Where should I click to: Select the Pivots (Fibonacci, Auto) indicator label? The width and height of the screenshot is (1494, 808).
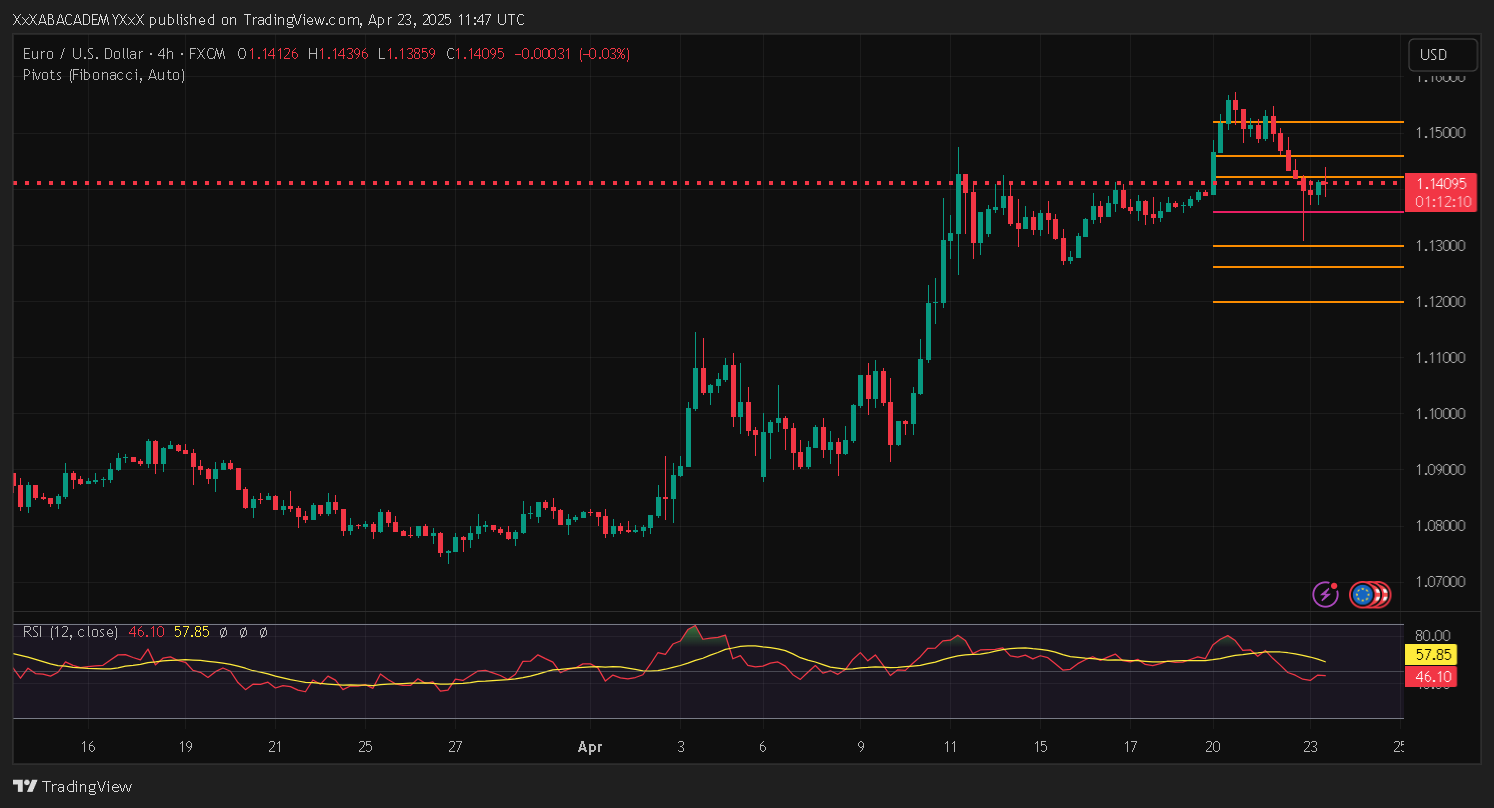coord(104,75)
